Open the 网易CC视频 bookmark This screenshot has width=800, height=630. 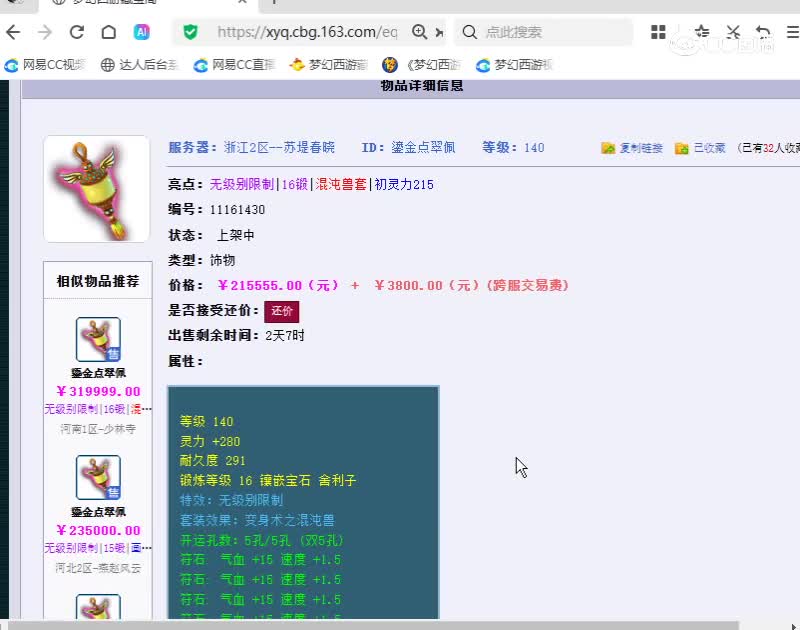(x=44, y=65)
